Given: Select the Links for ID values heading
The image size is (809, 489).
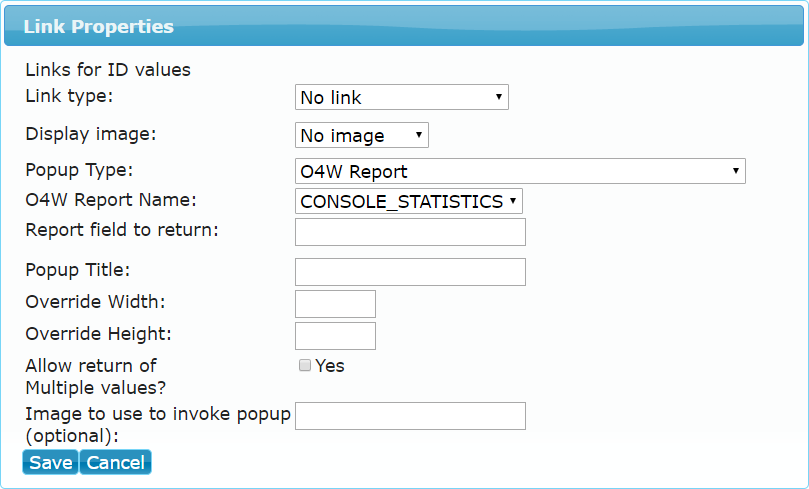Looking at the screenshot, I should (x=108, y=70).
